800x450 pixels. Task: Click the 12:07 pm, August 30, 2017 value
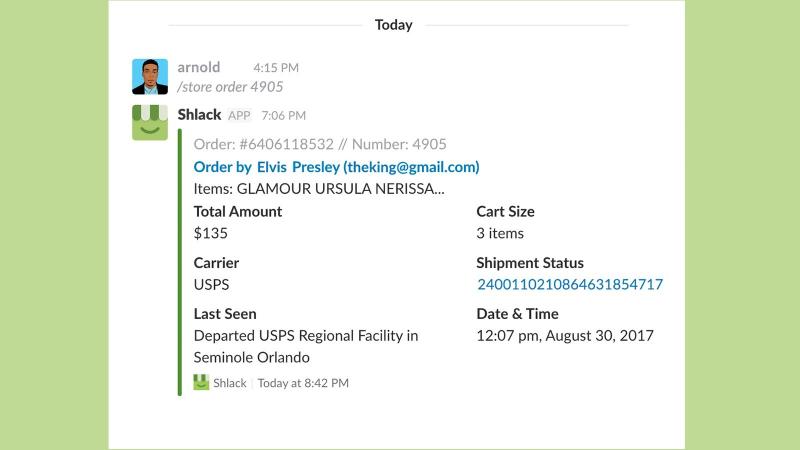(565, 336)
